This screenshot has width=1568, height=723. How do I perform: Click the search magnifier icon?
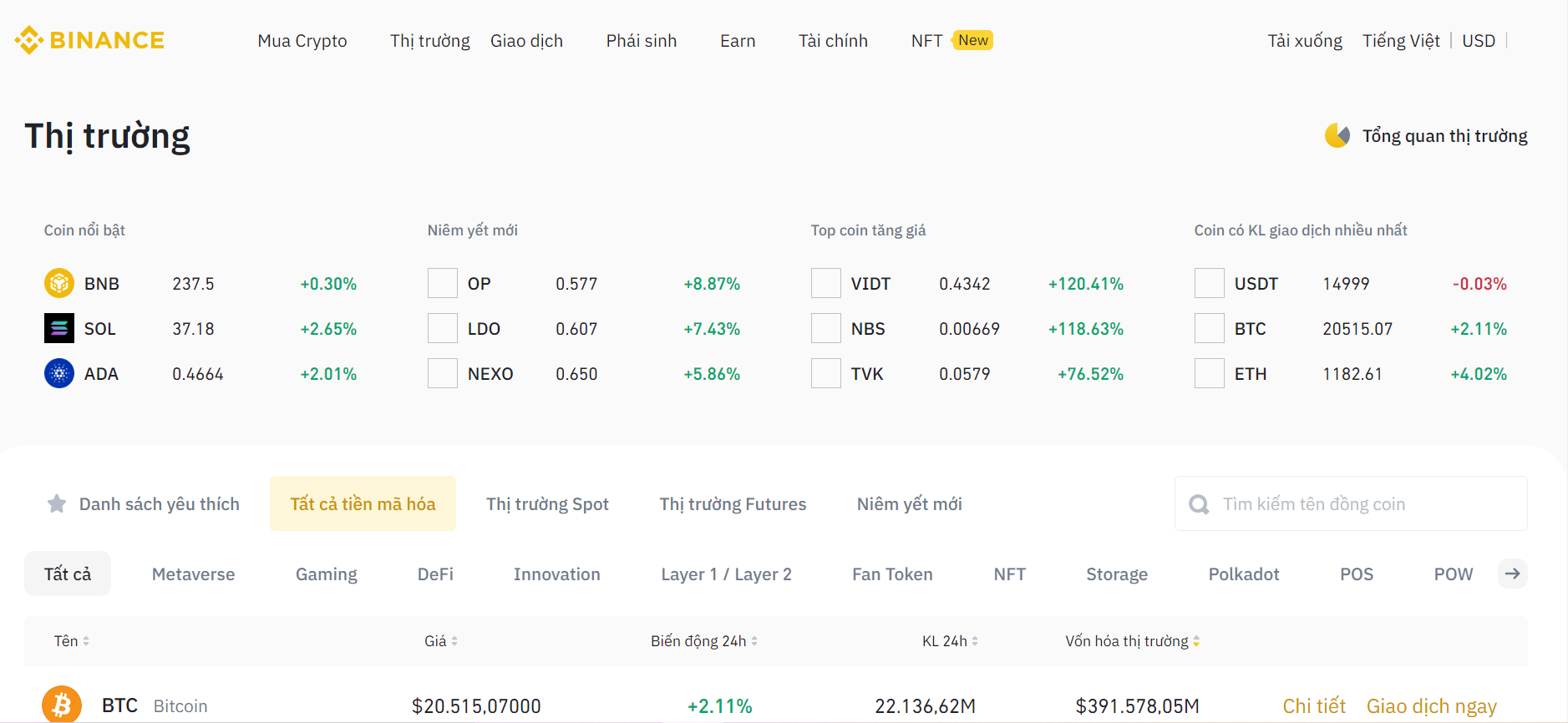1199,504
